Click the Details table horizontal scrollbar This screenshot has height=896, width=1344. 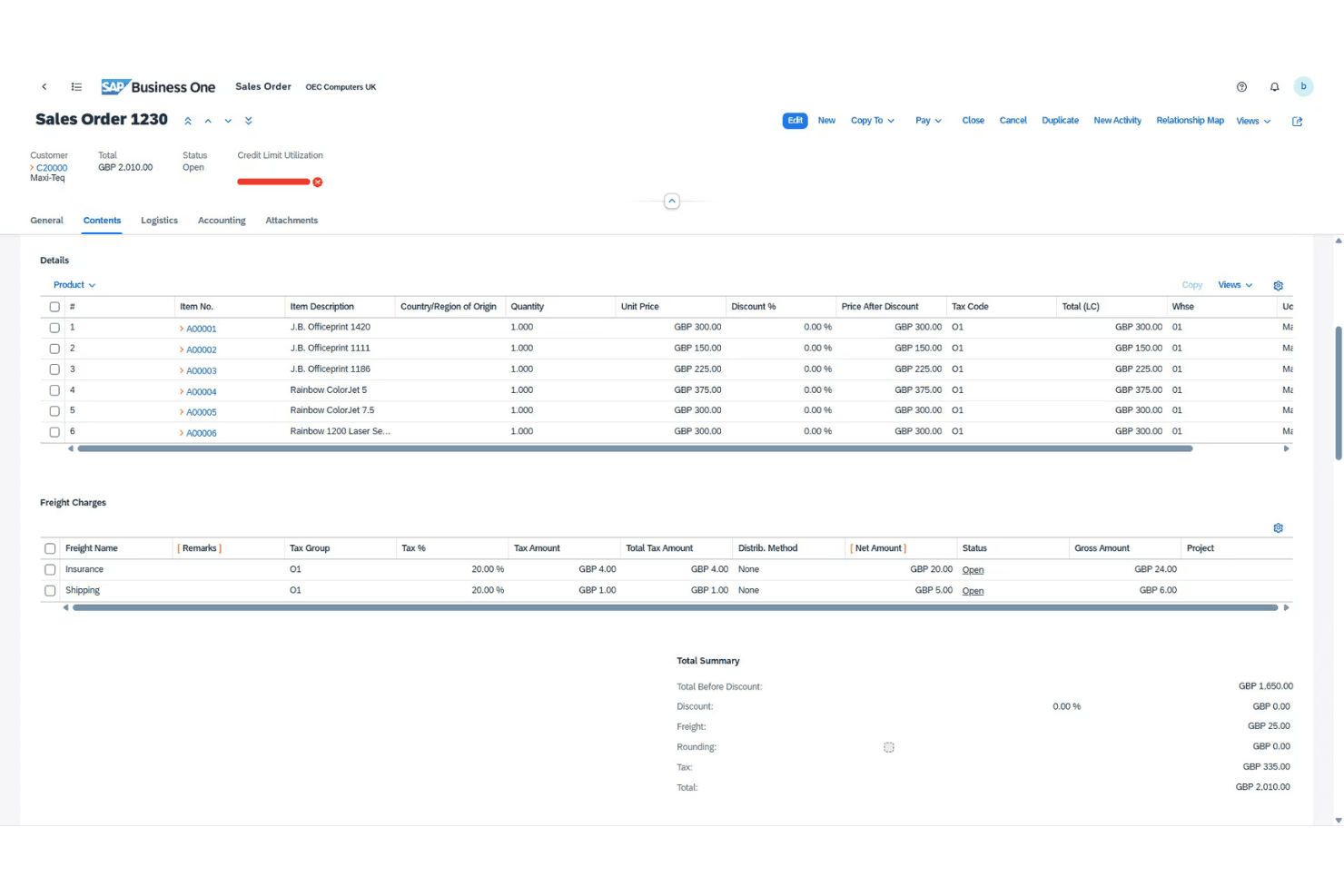pos(635,448)
